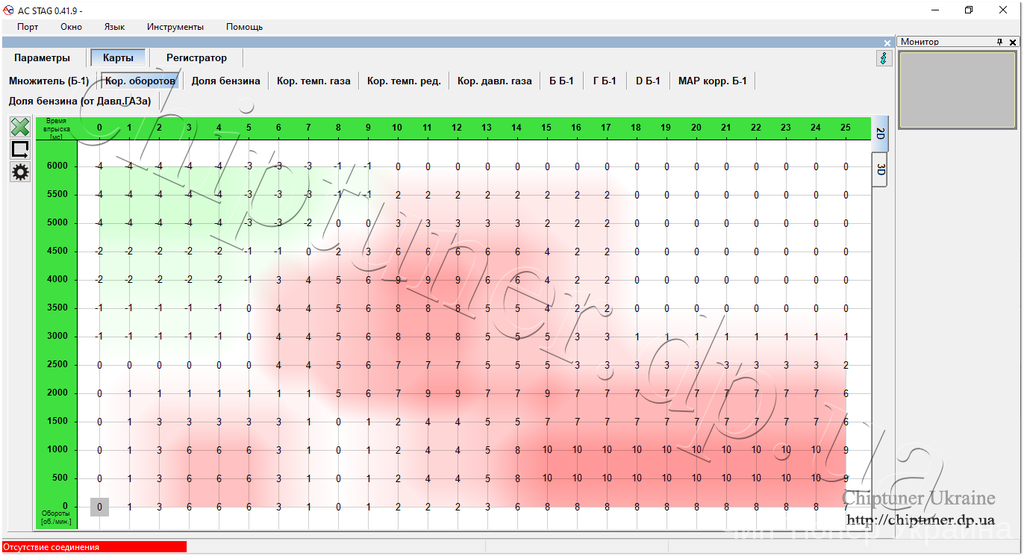Click the 6000 RPM row header
The image size is (1024, 556).
click(57, 166)
